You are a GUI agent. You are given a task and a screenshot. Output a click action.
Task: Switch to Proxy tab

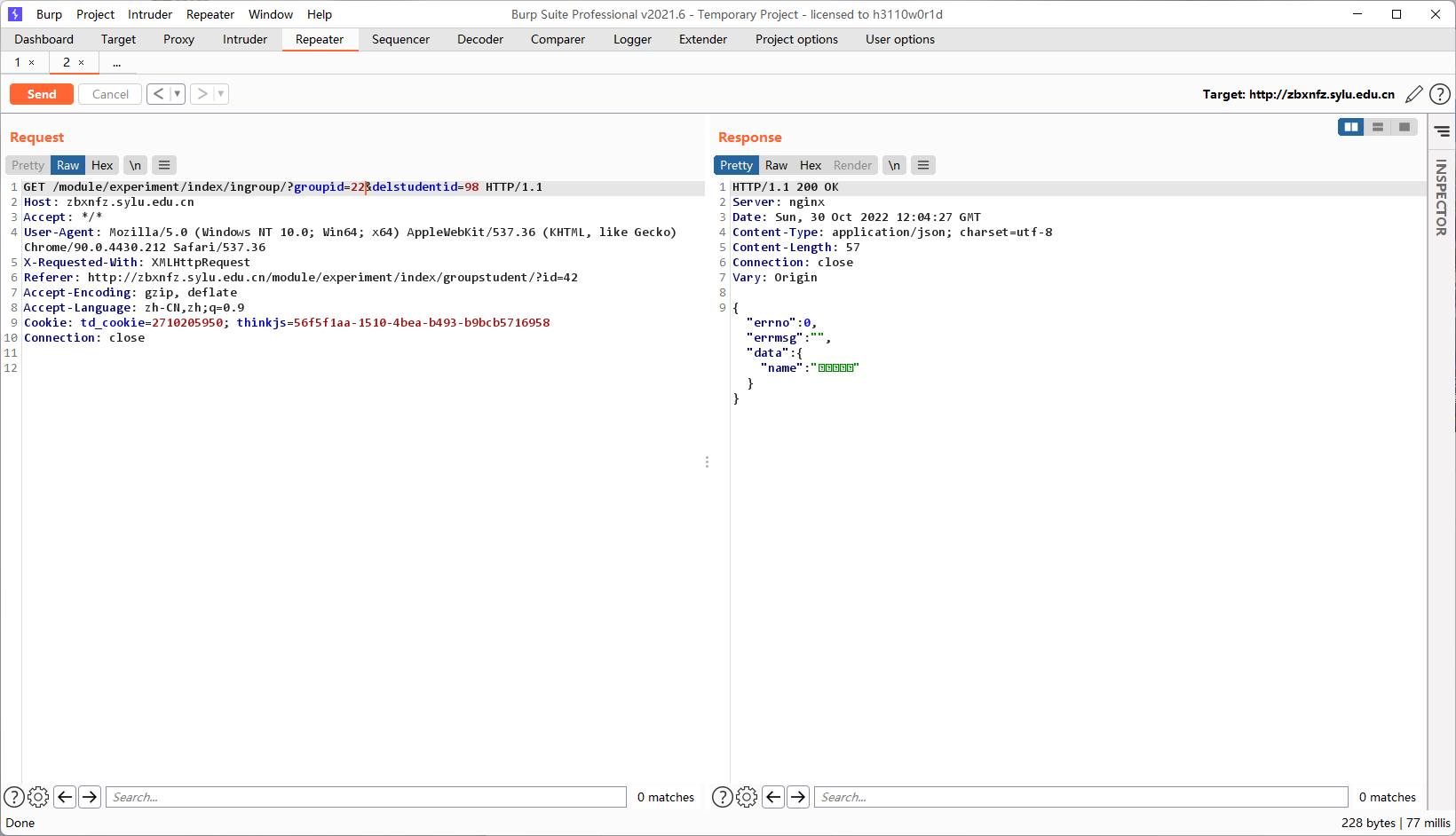tap(178, 39)
